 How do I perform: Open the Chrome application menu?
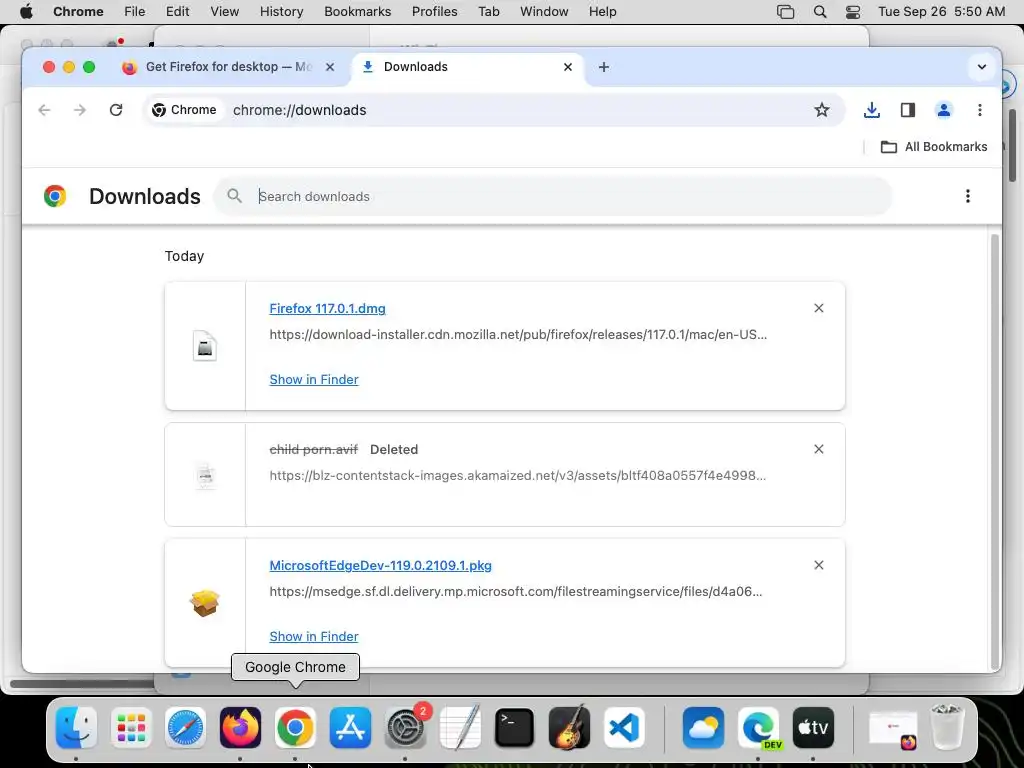78,12
